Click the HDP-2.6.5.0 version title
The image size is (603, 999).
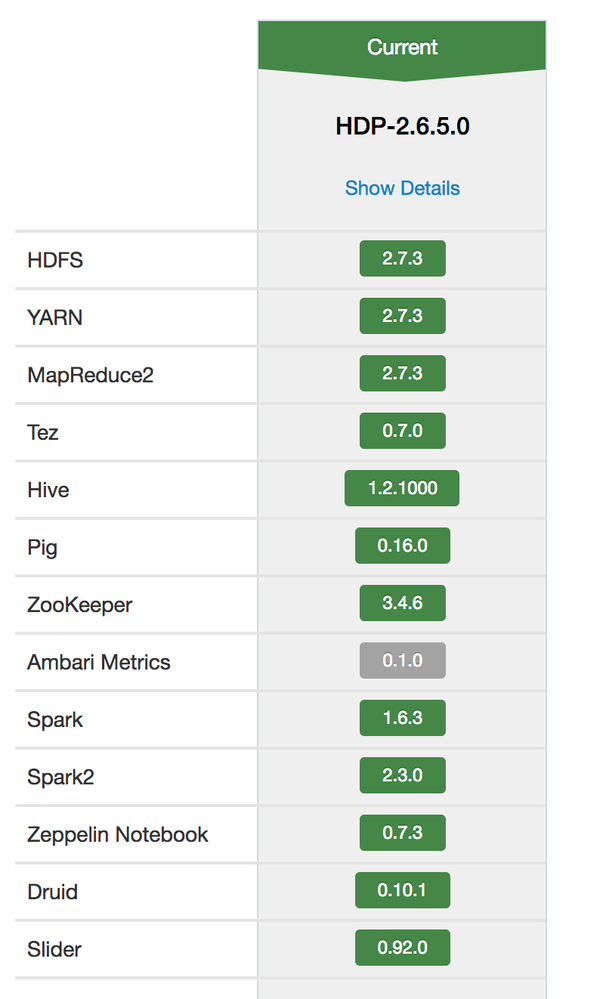[402, 127]
